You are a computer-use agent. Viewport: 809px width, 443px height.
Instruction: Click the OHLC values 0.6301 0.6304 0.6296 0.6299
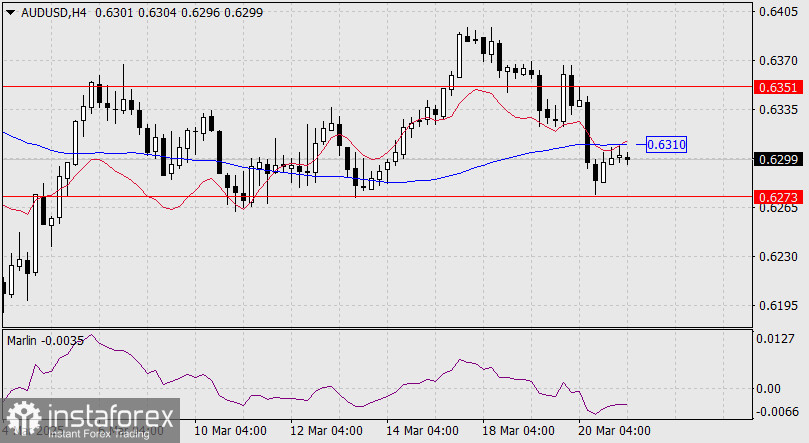(x=179, y=13)
